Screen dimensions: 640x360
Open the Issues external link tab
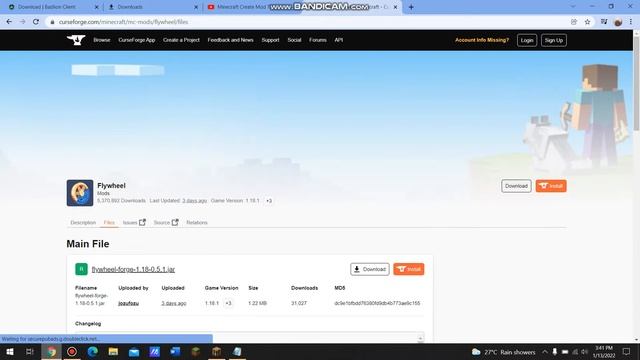pos(134,222)
